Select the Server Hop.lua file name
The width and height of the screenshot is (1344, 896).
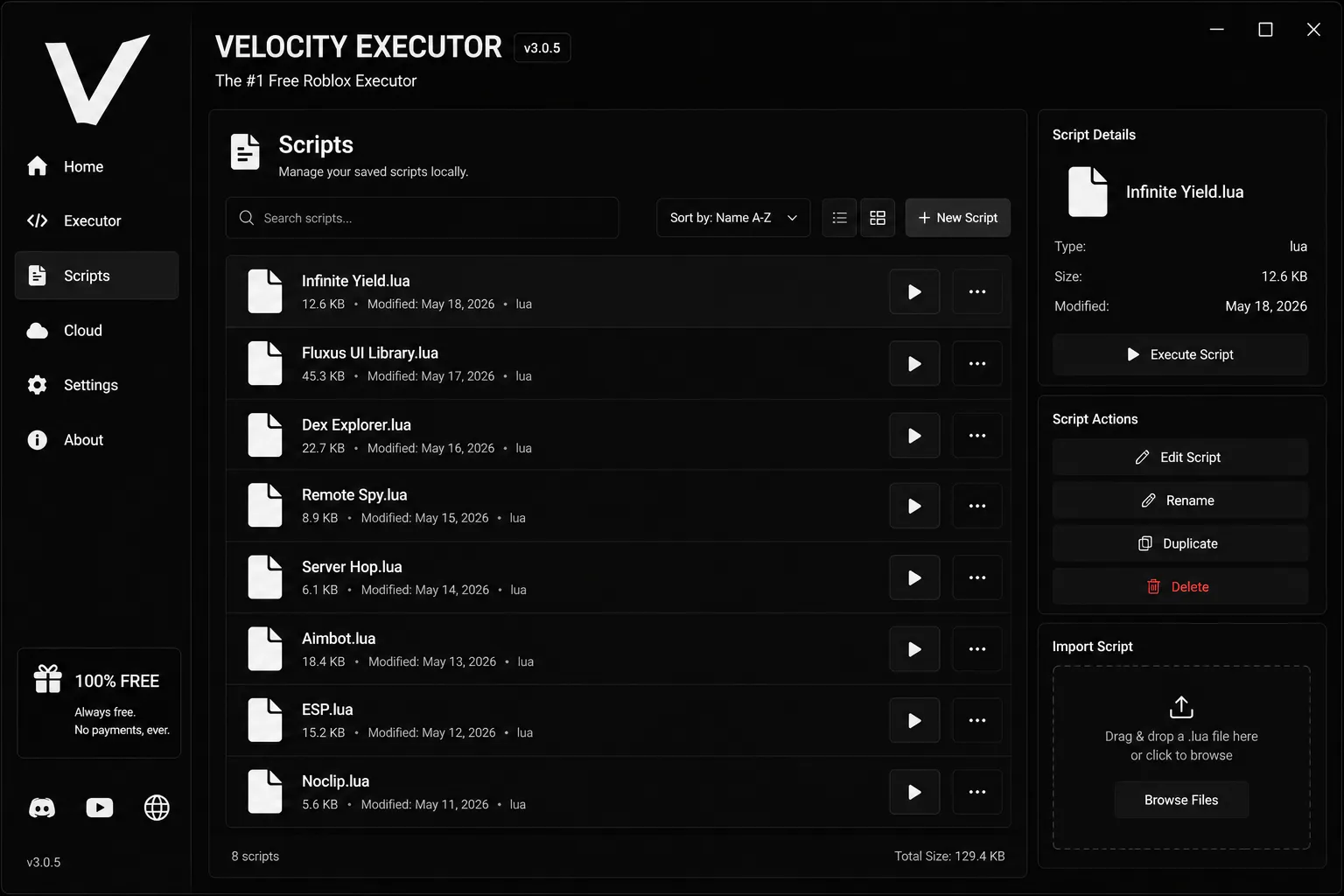[352, 566]
